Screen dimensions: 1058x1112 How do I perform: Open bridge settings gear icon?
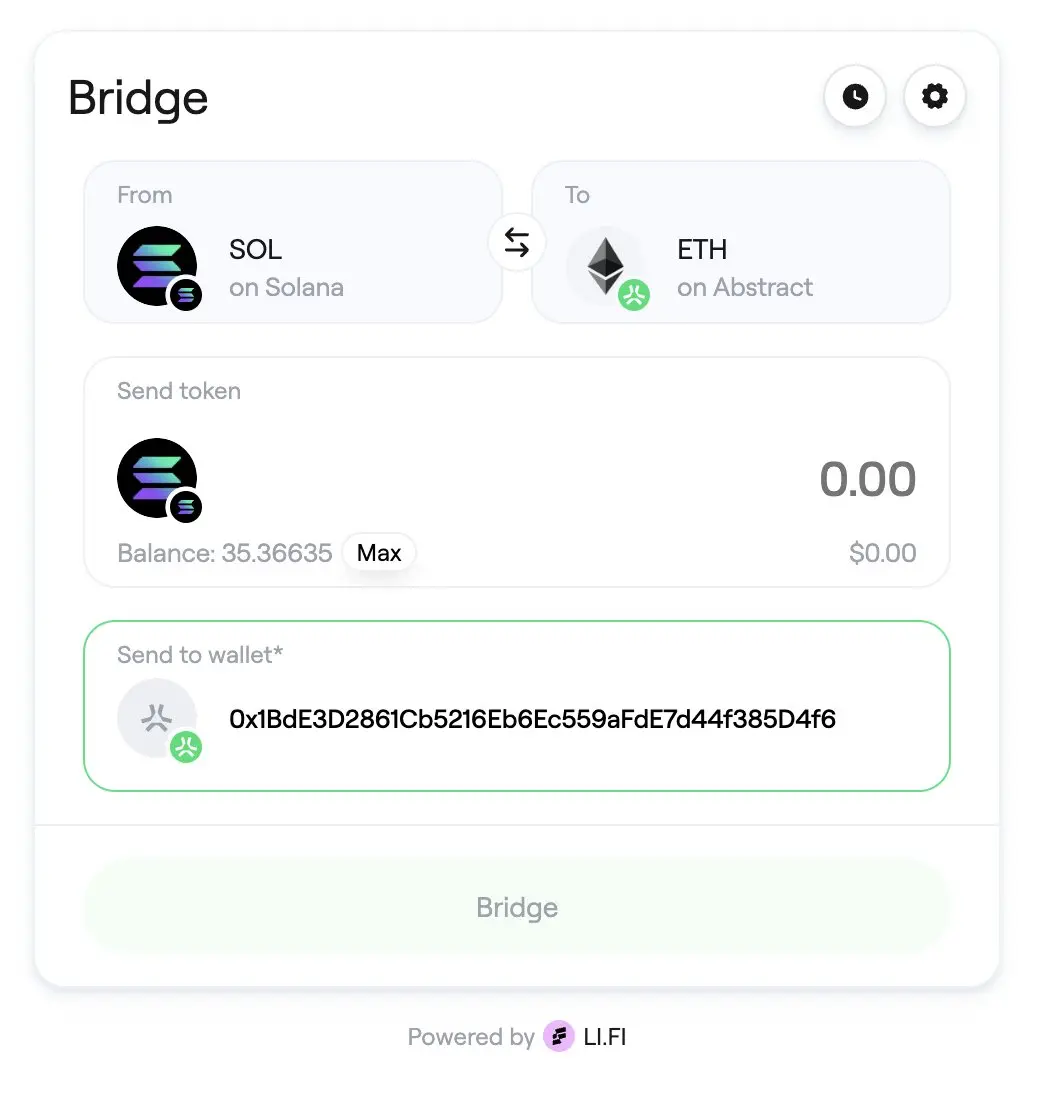pos(935,96)
